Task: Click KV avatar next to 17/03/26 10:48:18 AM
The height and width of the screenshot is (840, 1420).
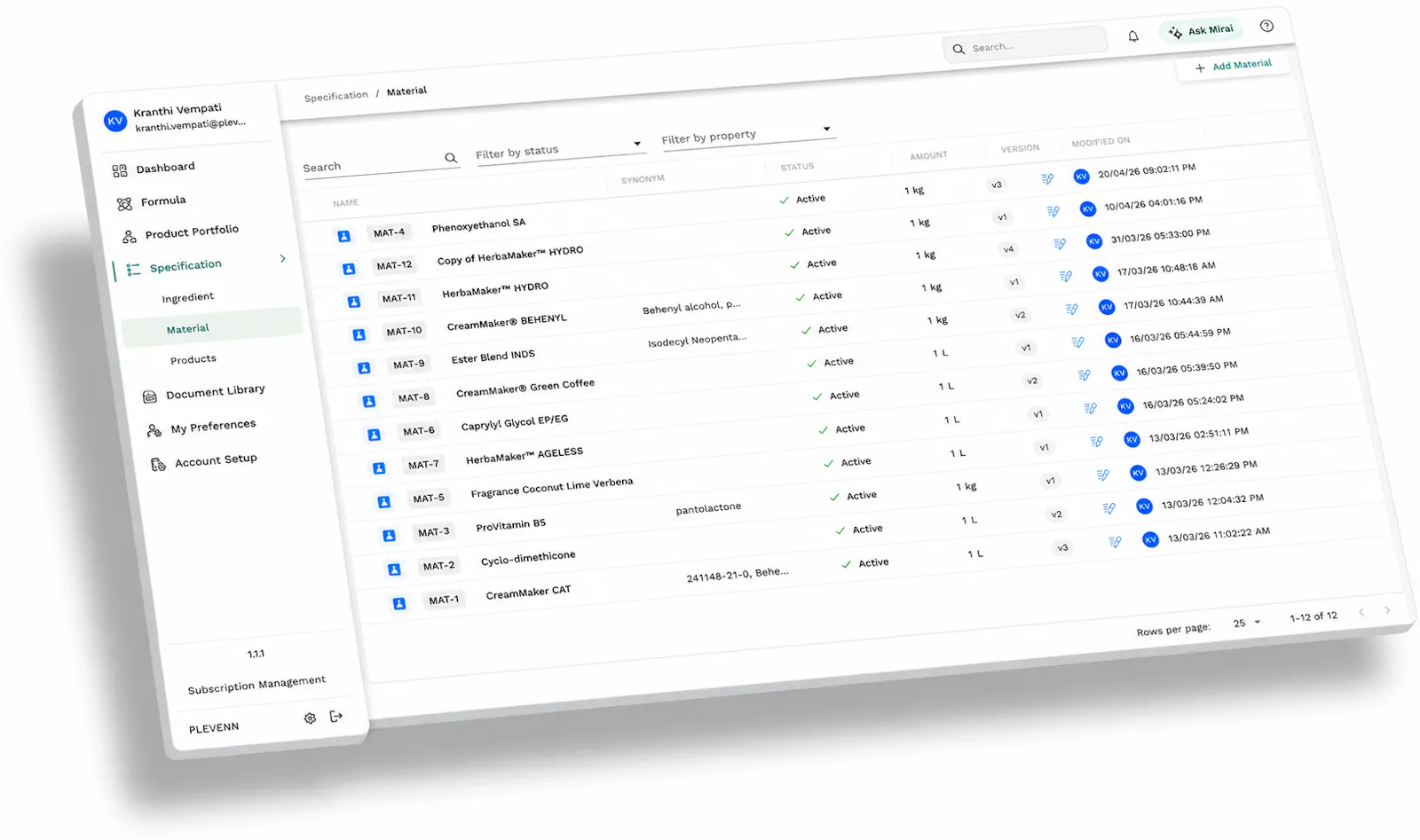Action: [x=1100, y=274]
